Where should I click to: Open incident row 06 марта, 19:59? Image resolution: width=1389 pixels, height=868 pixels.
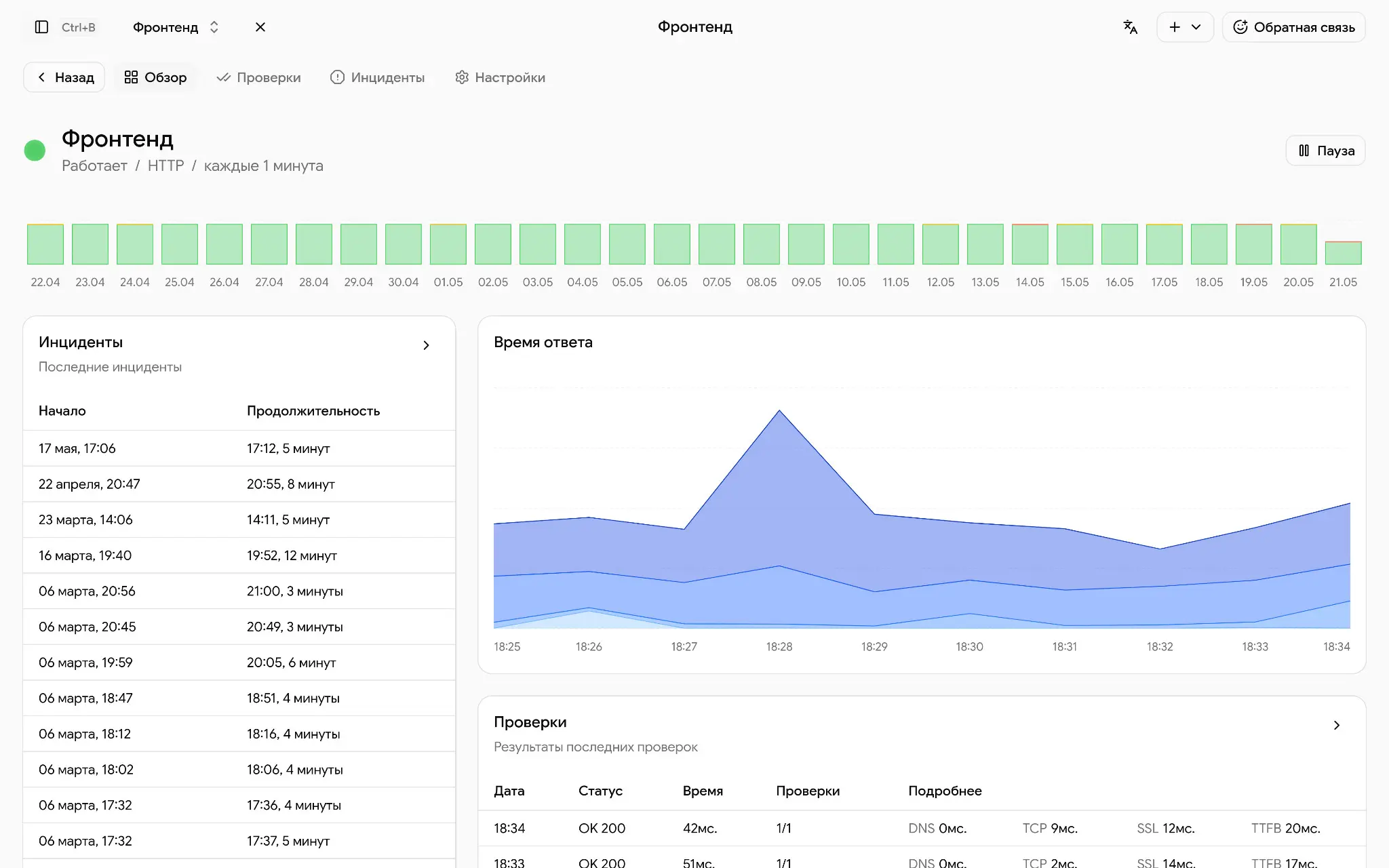click(239, 663)
